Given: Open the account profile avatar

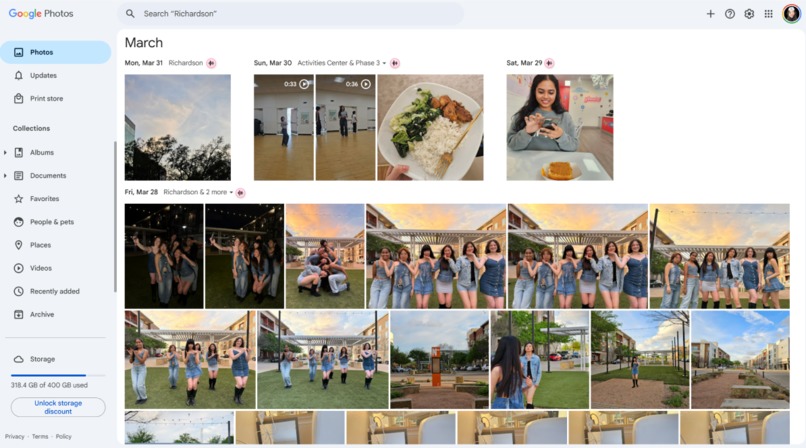Looking at the screenshot, I should (x=791, y=14).
